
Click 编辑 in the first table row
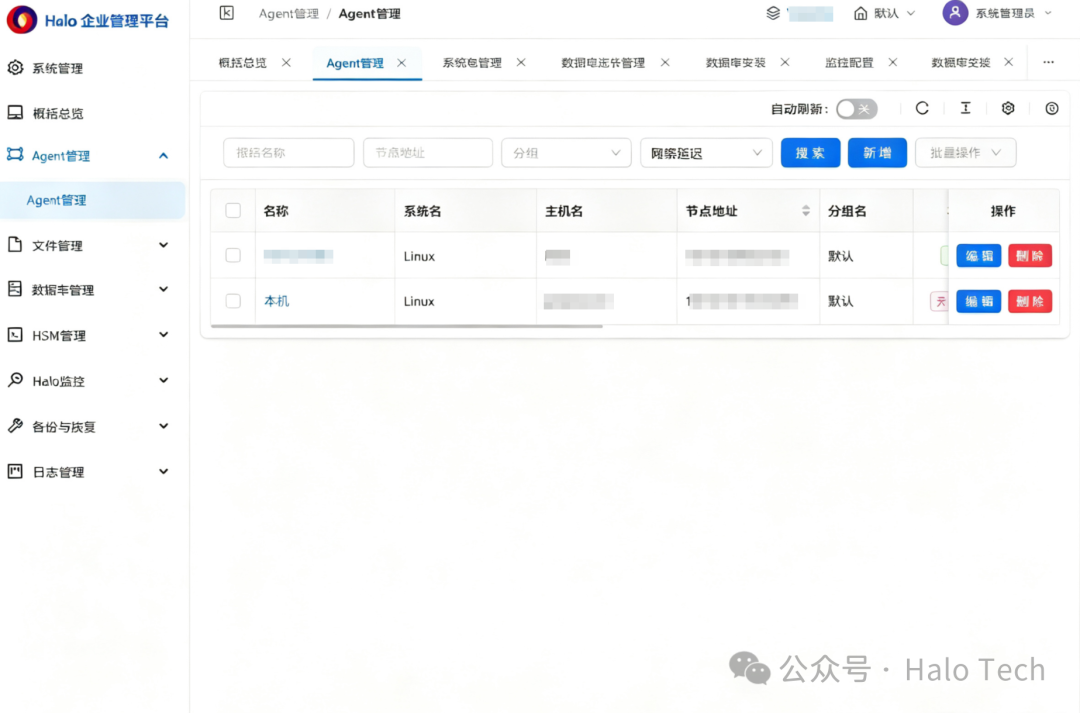pyautogui.click(x=979, y=256)
